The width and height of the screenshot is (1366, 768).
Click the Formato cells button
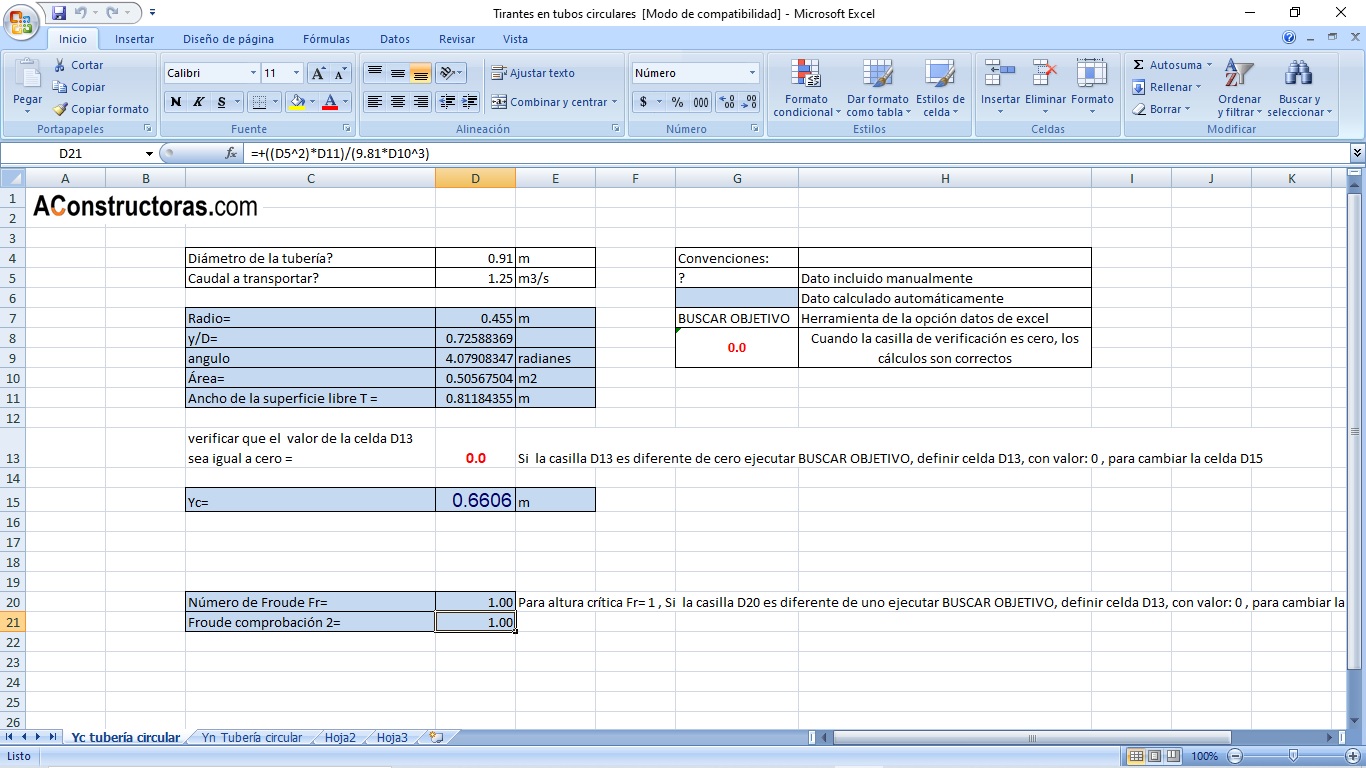point(1092,88)
